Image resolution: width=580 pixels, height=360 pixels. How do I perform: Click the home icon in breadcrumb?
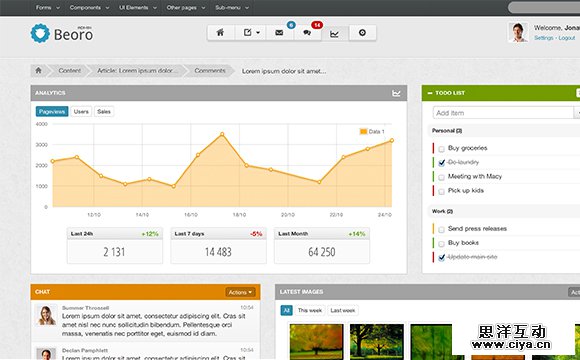pos(38,70)
